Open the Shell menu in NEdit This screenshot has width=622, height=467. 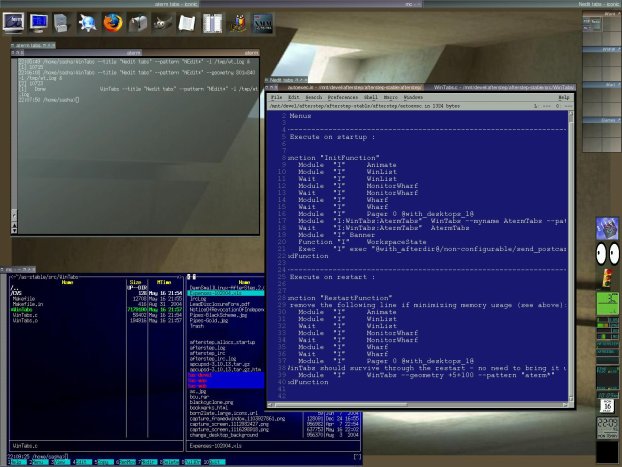click(x=371, y=97)
